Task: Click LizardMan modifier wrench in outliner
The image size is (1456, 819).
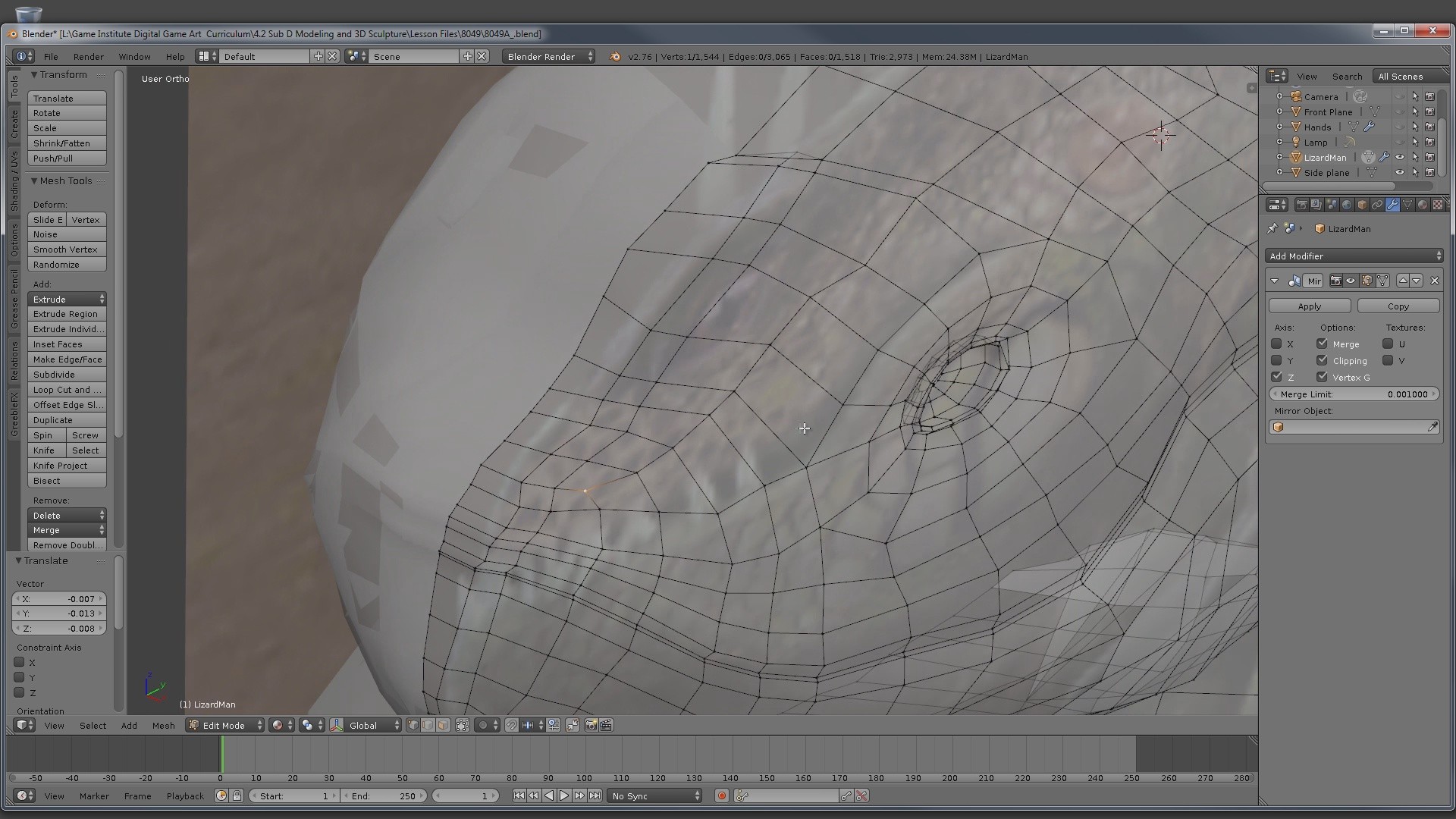Action: click(1384, 157)
